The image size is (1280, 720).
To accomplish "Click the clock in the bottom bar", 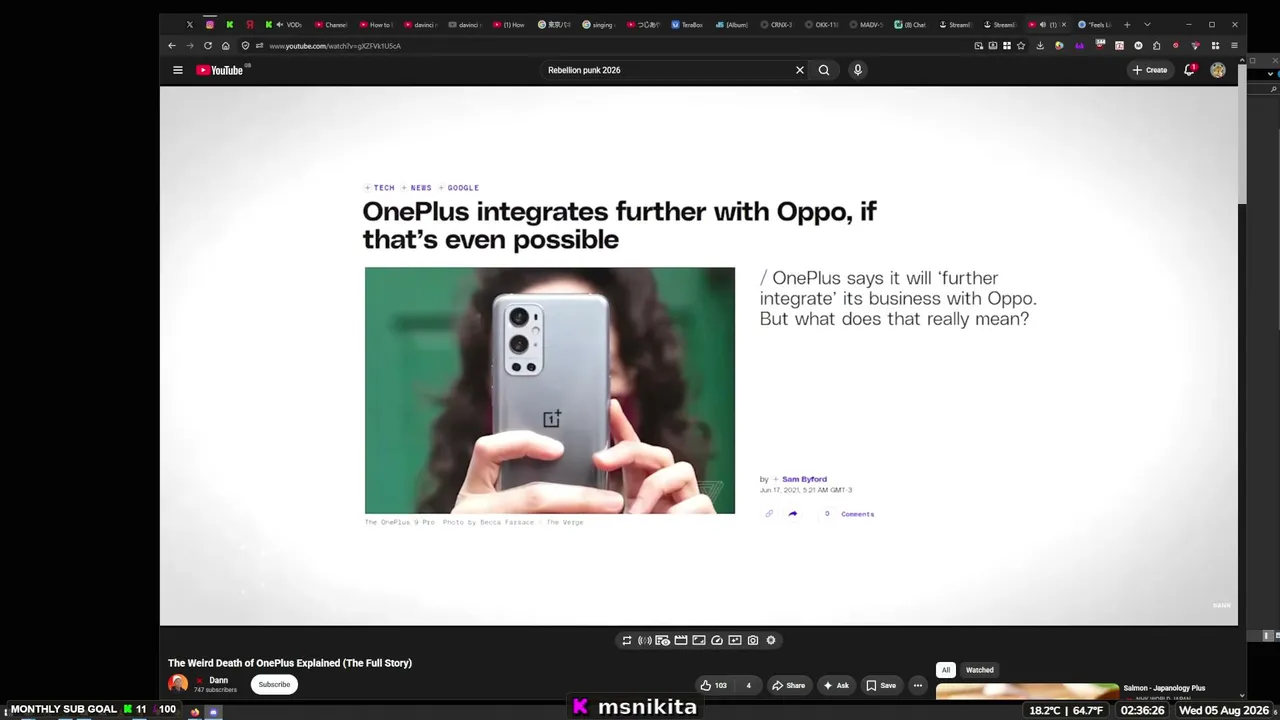I will click(x=1142, y=710).
